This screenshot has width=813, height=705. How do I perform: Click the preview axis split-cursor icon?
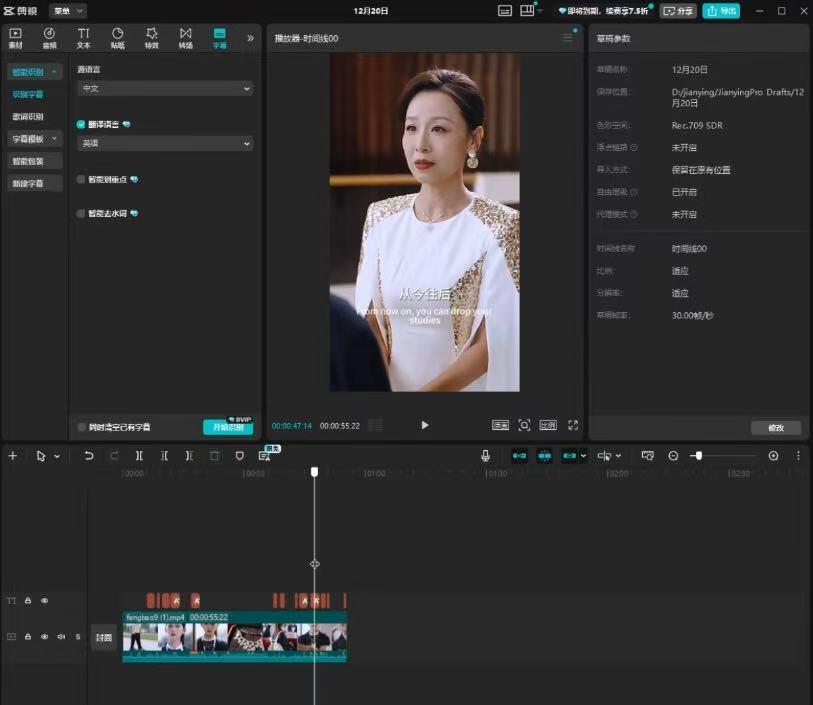(x=604, y=456)
